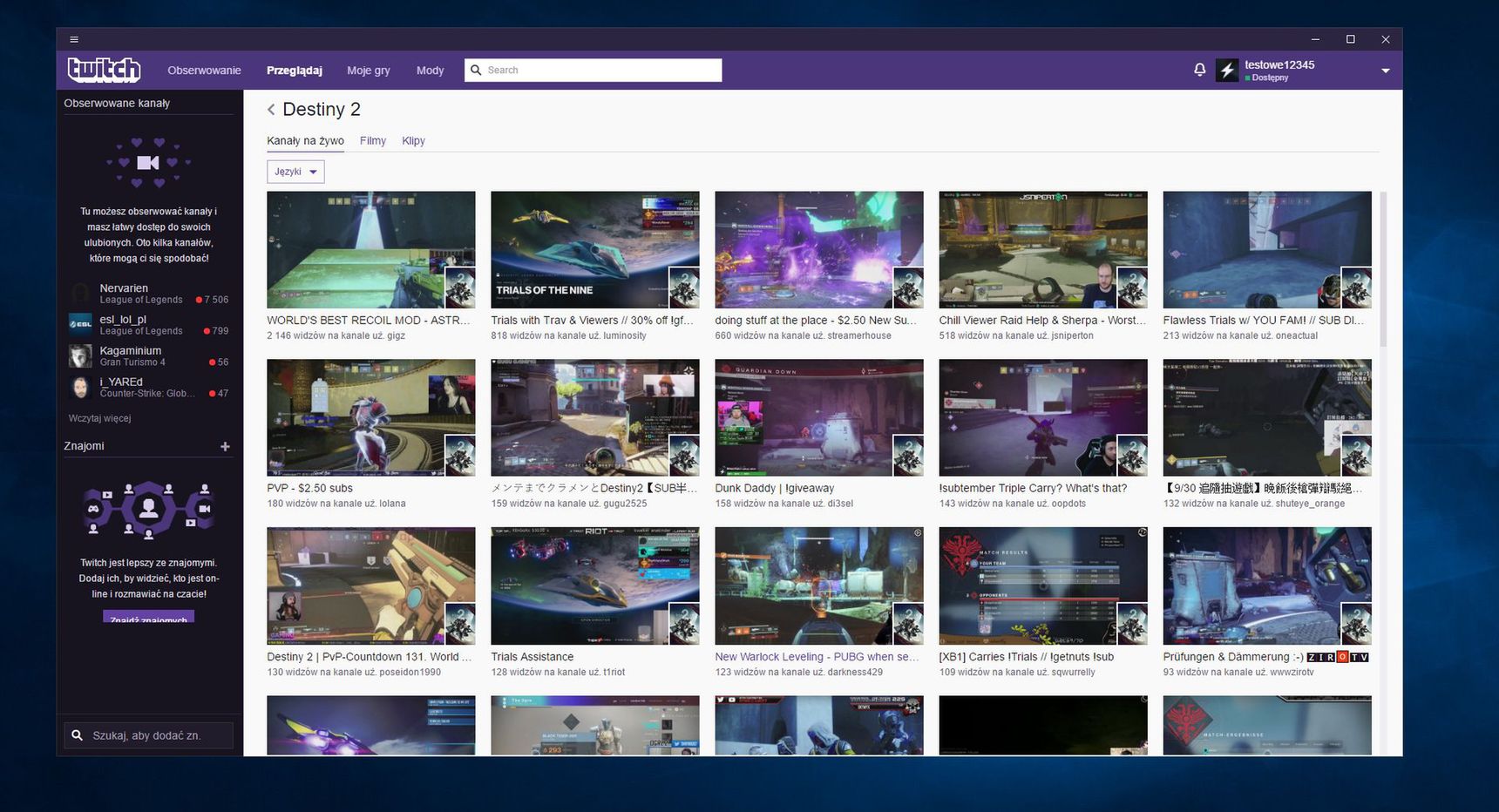The height and width of the screenshot is (812, 1499).
Task: Open Chill Viewer Raid Help thumbnail
Action: (1043, 250)
